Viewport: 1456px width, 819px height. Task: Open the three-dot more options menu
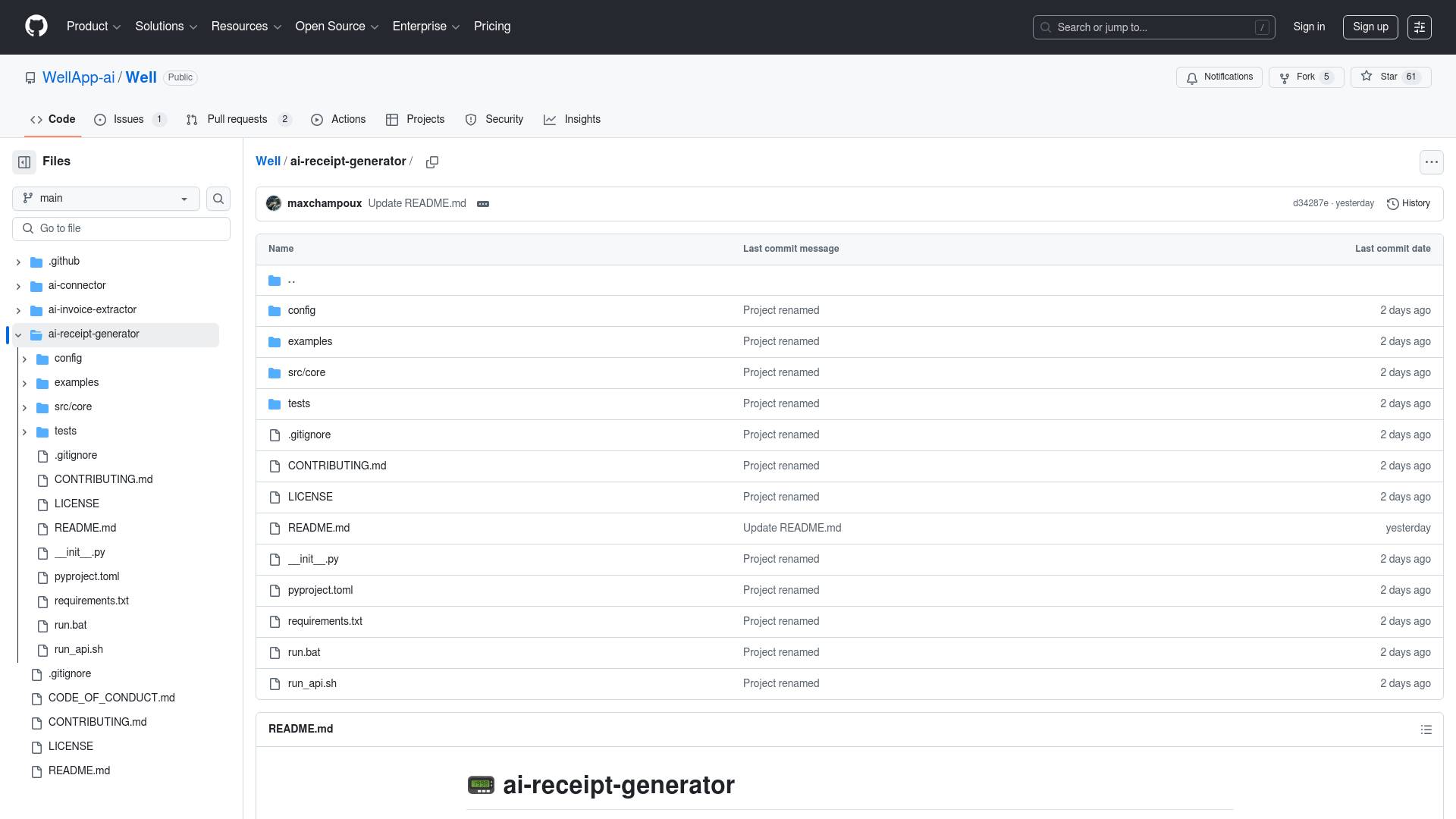click(1431, 162)
